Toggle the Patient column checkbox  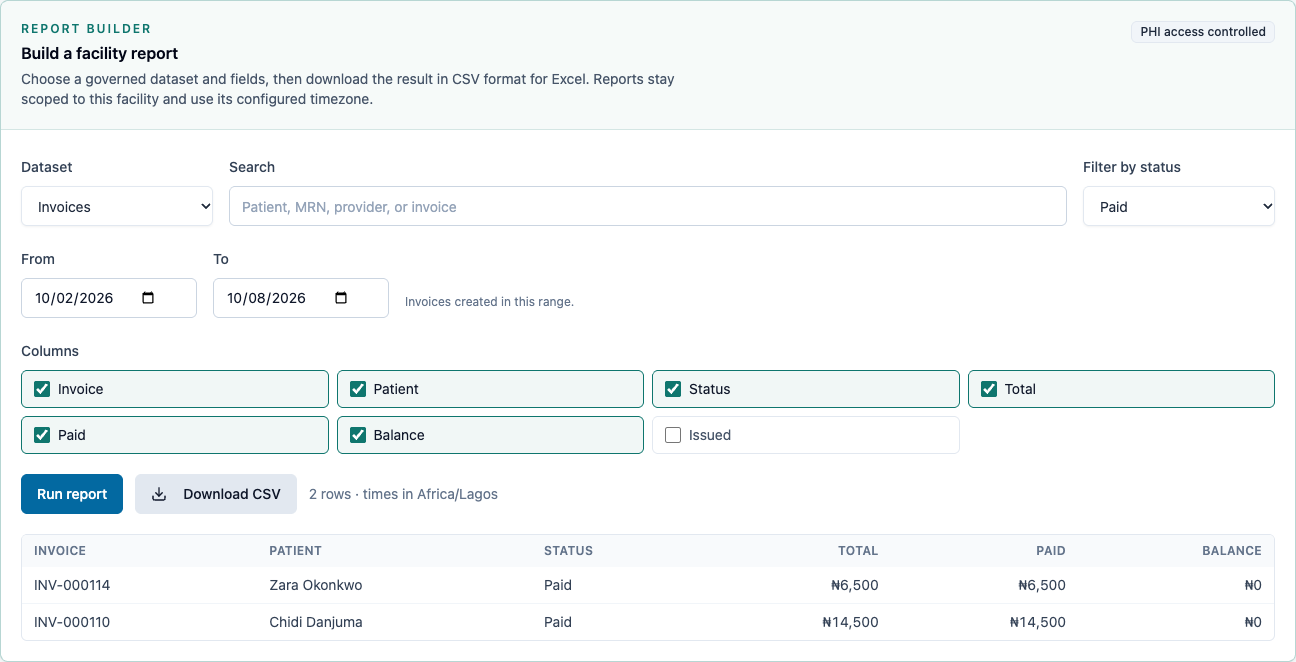[x=358, y=389]
